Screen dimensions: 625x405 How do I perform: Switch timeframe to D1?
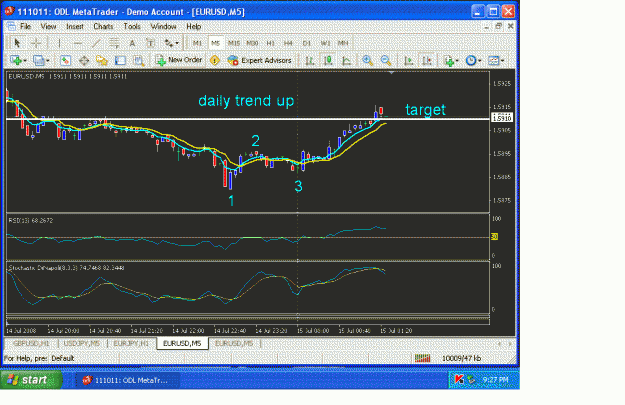pos(307,43)
